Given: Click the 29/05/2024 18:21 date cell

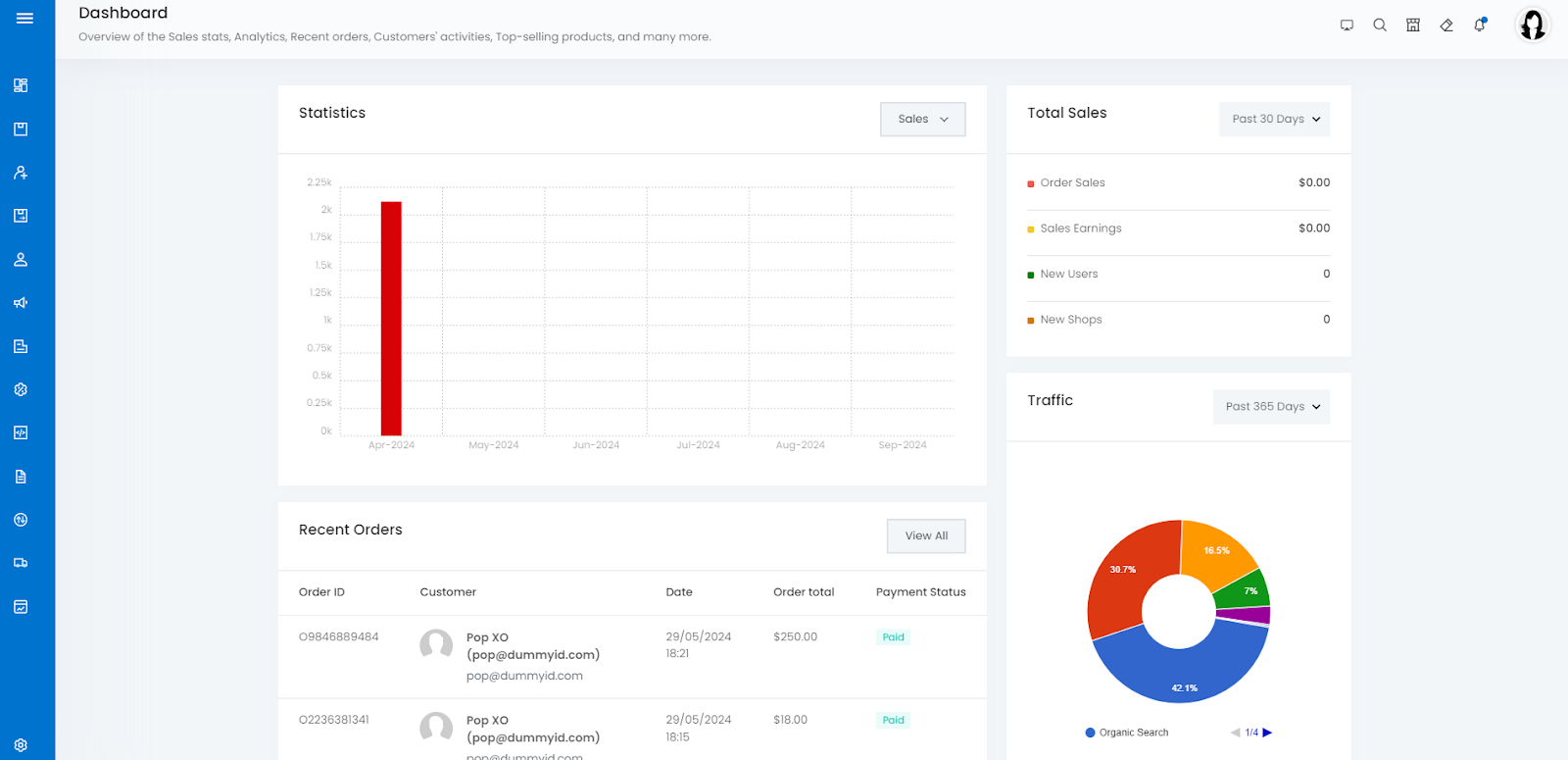Looking at the screenshot, I should (699, 645).
